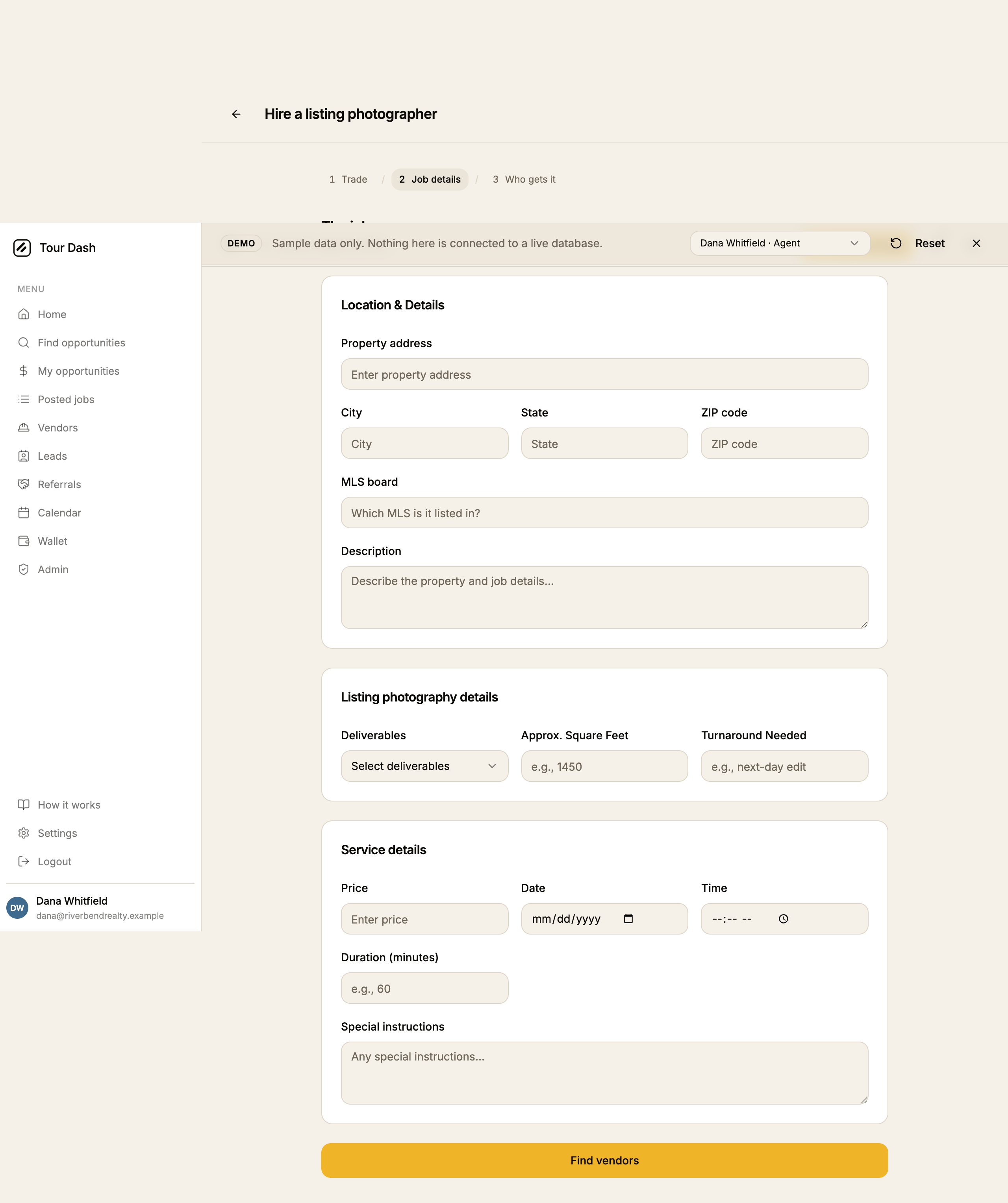The width and height of the screenshot is (1008, 1203).
Task: Go to step 1 Trade
Action: click(x=348, y=179)
